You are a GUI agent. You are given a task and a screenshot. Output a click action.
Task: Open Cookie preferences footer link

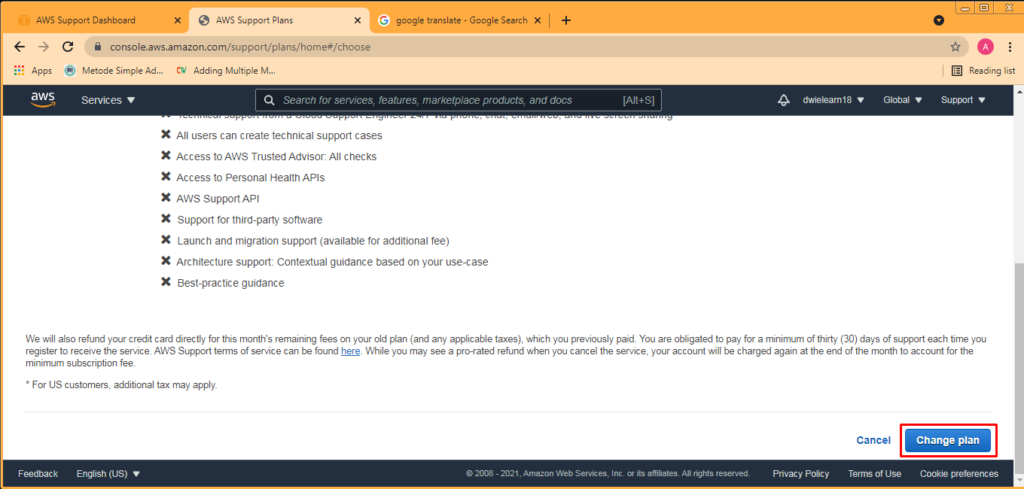point(959,473)
